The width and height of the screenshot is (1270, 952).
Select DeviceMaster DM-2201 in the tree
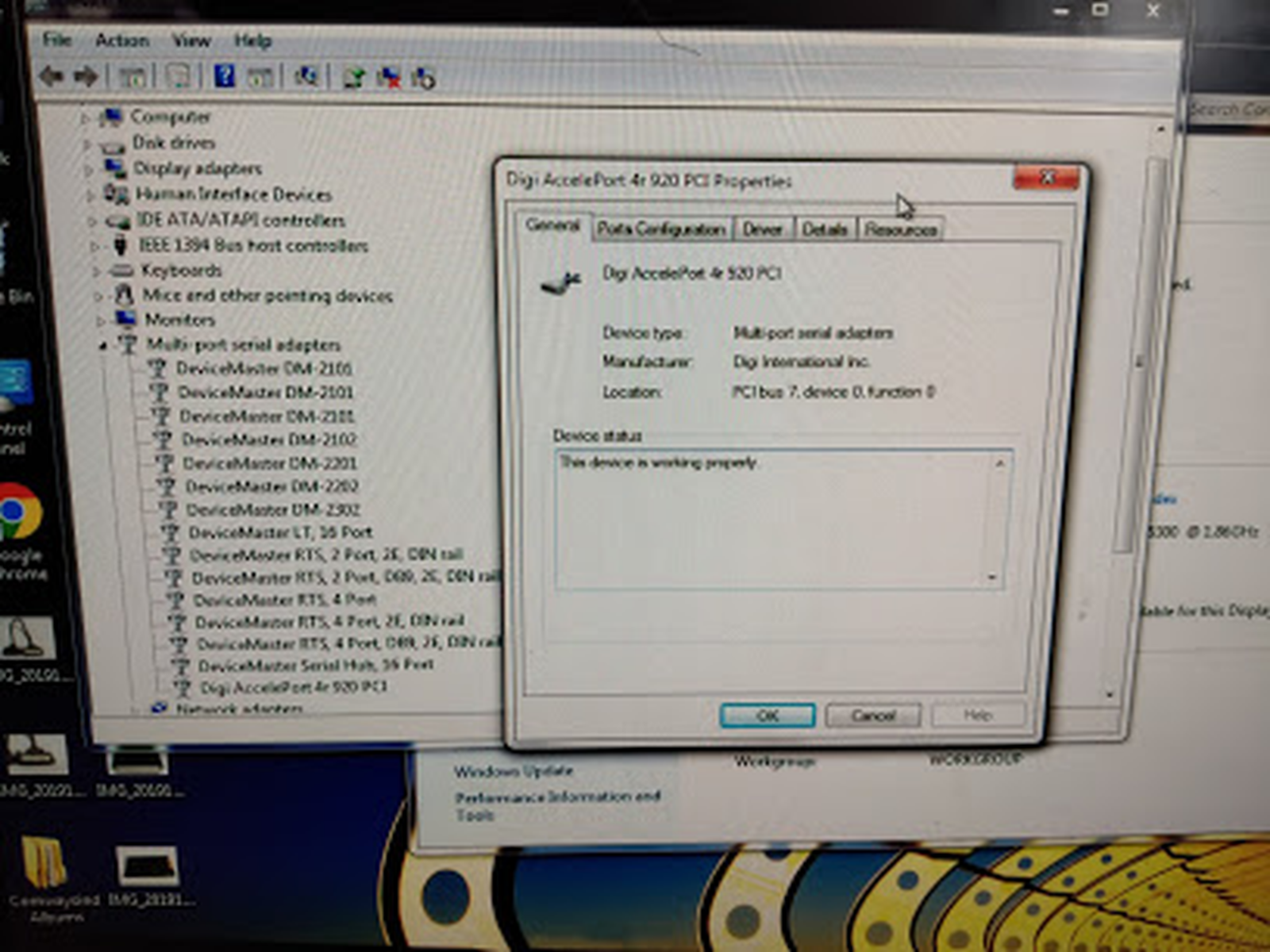tap(271, 463)
